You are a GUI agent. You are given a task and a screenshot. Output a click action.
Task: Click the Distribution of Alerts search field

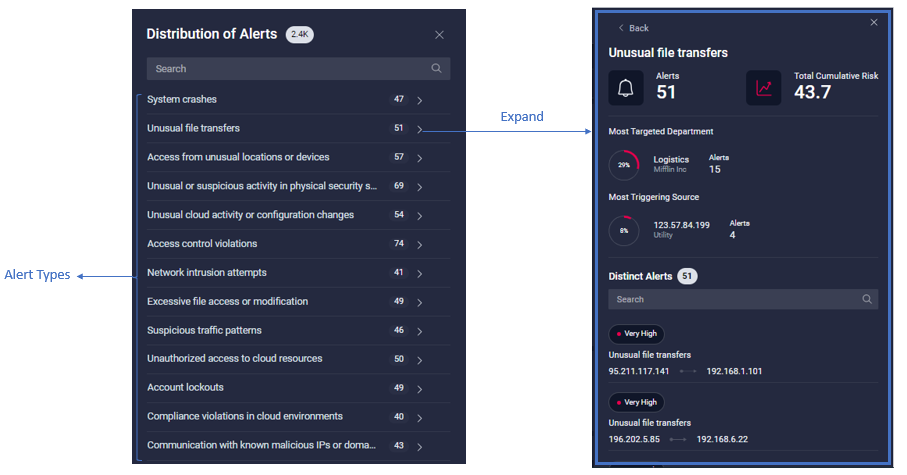point(285,69)
